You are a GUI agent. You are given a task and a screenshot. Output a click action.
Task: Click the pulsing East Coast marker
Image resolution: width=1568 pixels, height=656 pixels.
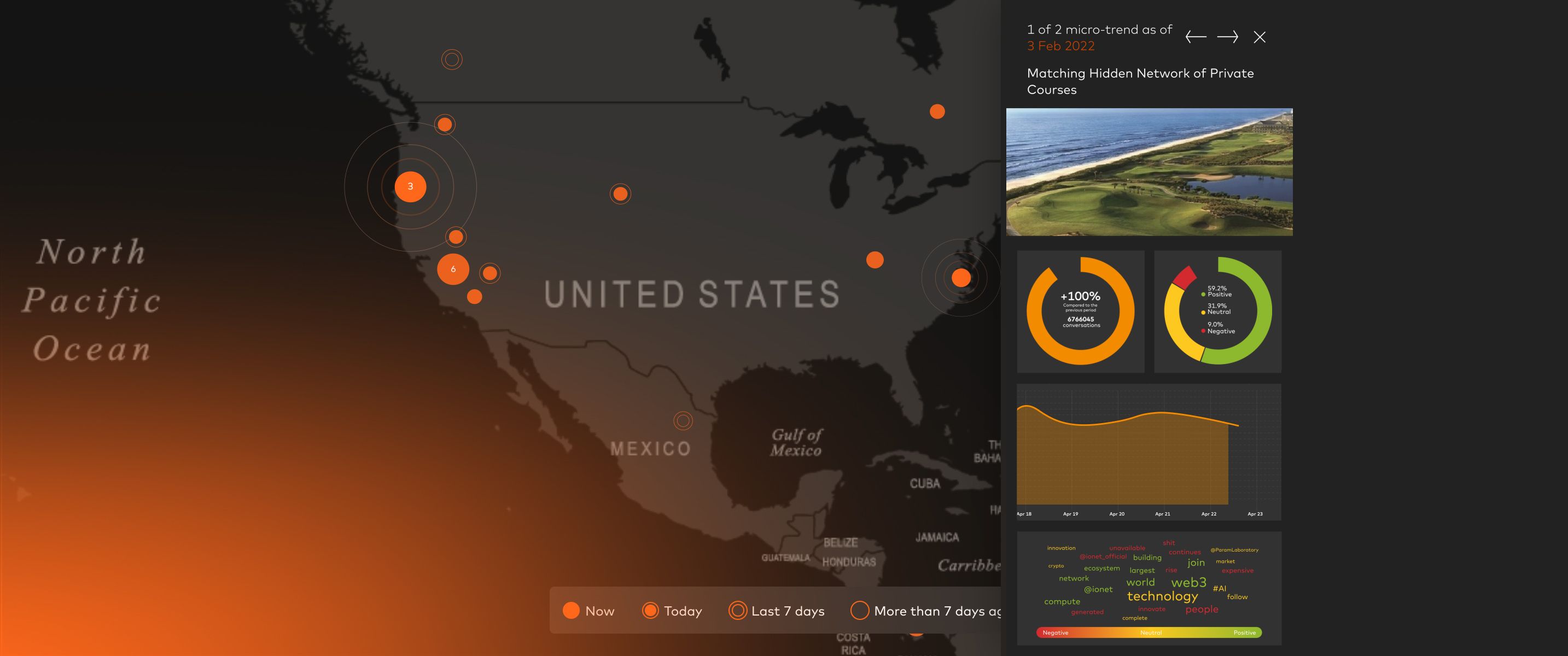coord(961,278)
